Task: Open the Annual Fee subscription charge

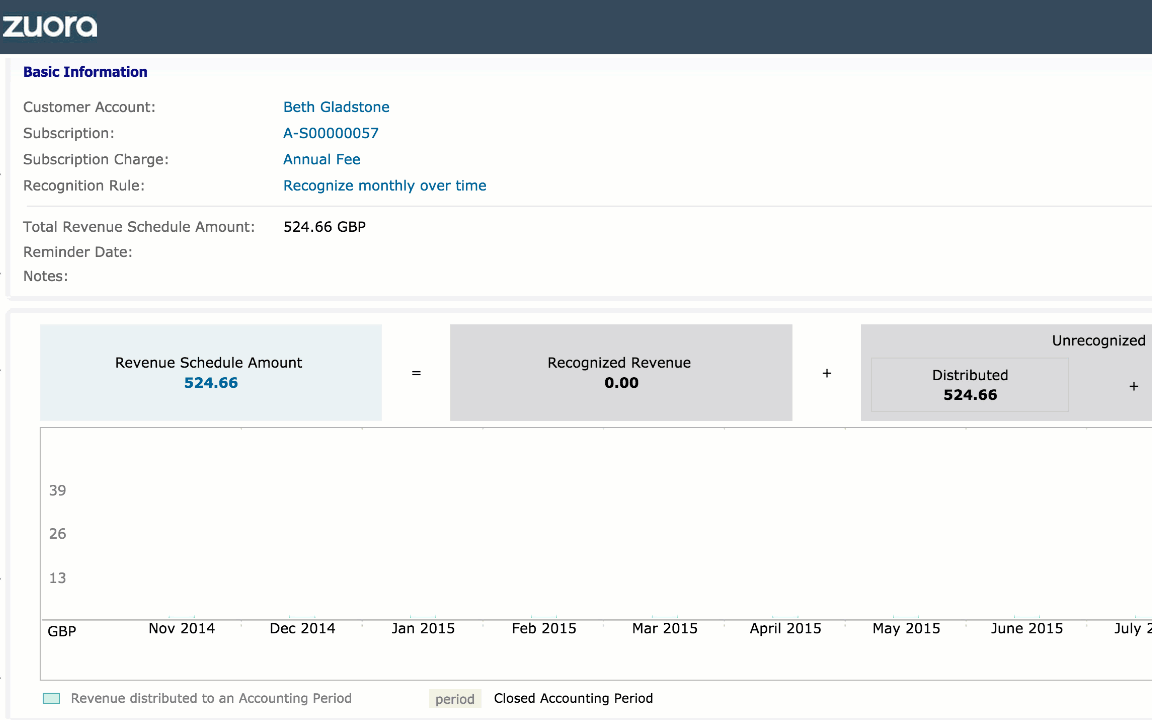Action: click(321, 159)
